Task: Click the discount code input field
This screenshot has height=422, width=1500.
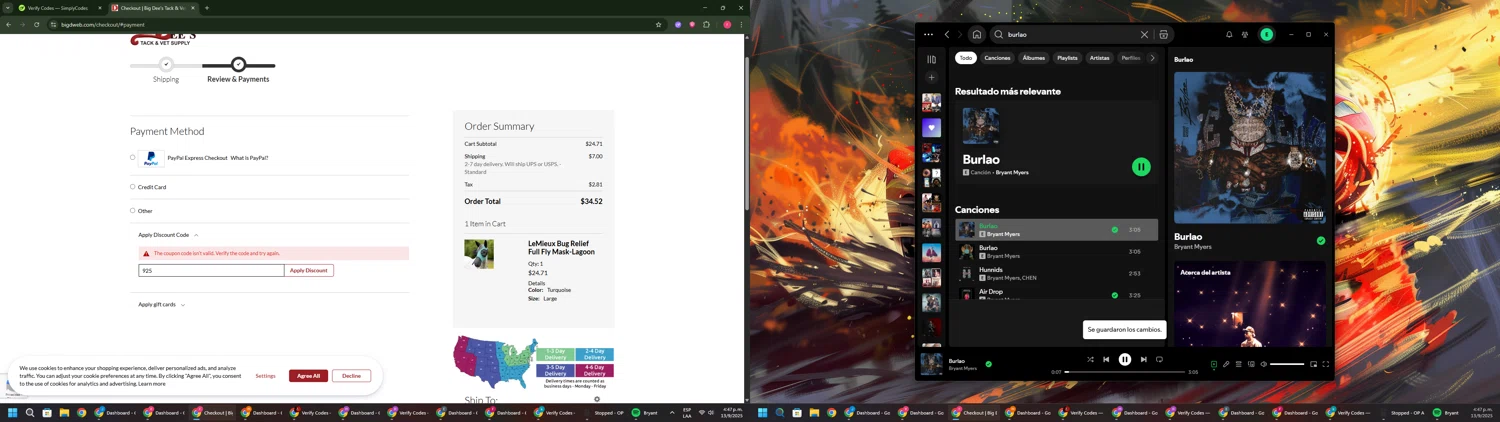Action: 211,270
